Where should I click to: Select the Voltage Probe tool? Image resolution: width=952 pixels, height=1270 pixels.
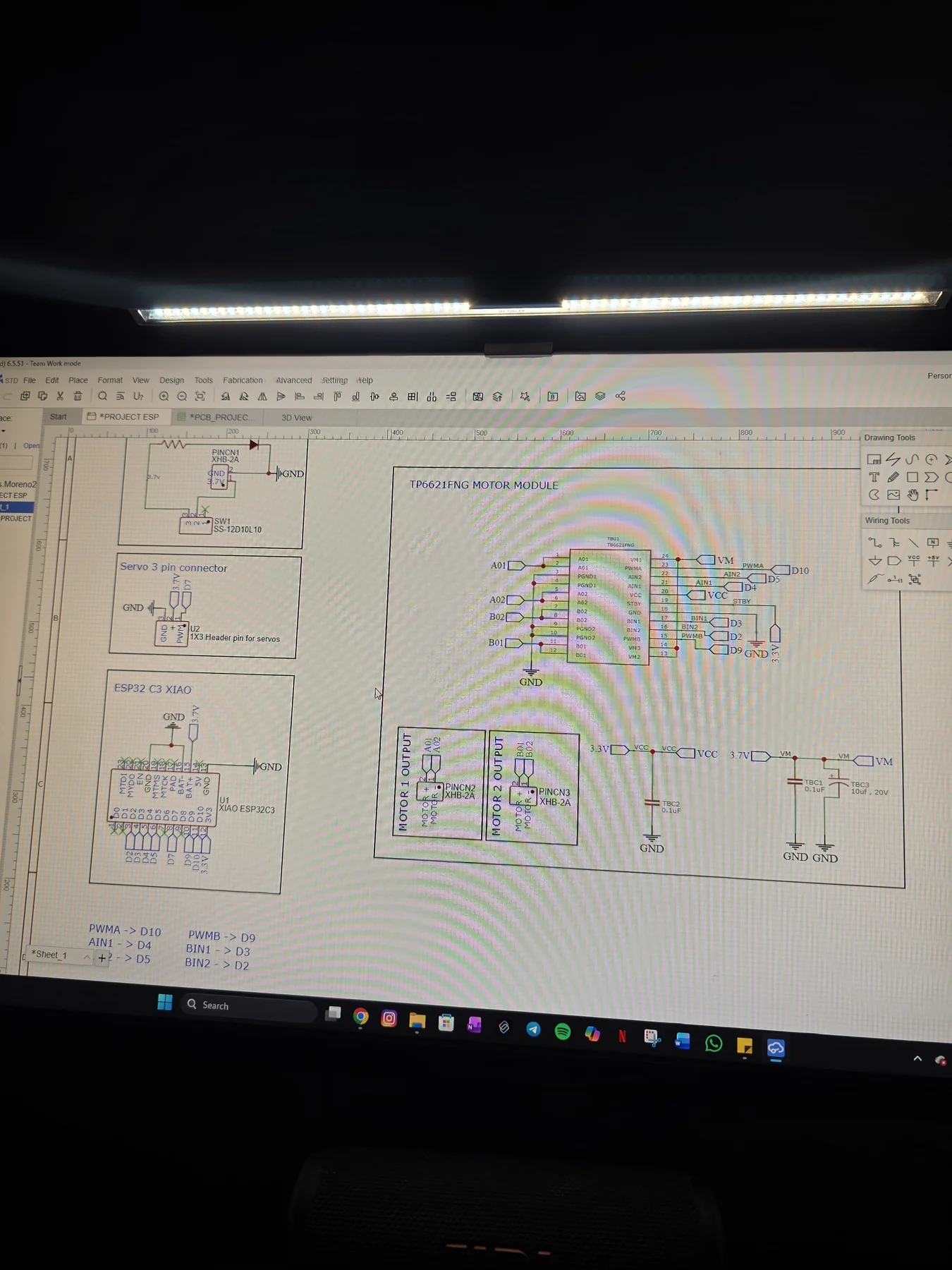(x=875, y=579)
